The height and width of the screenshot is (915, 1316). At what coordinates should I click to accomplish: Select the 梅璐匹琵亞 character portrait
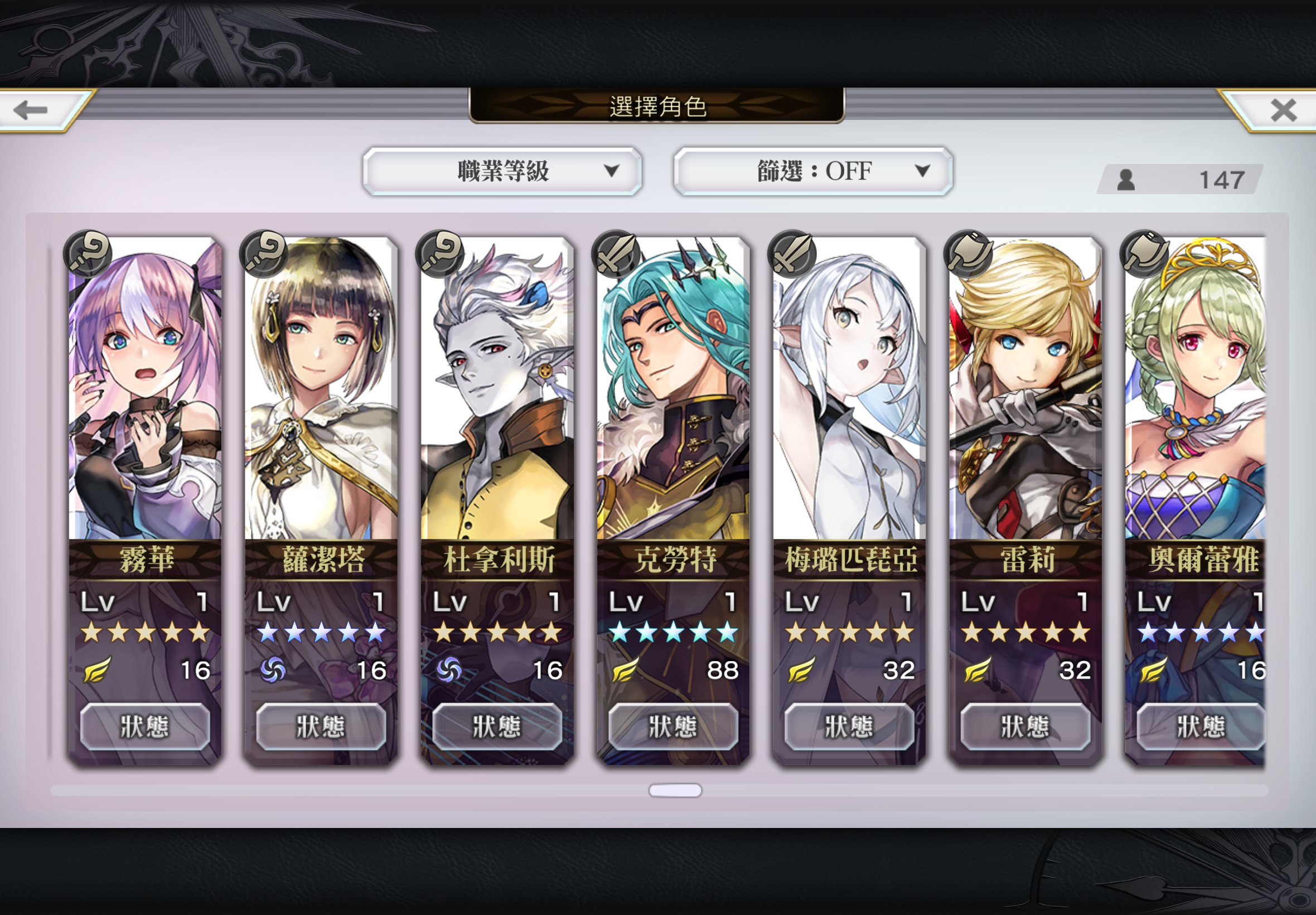(x=850, y=388)
